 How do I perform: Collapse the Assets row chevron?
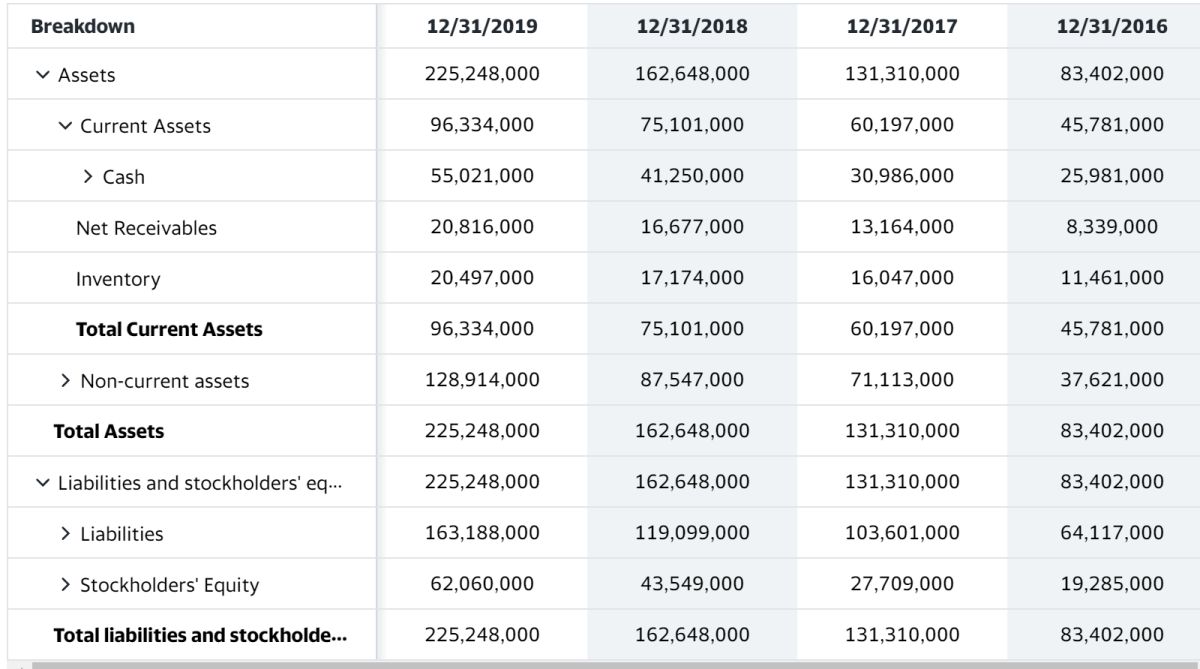tap(41, 75)
